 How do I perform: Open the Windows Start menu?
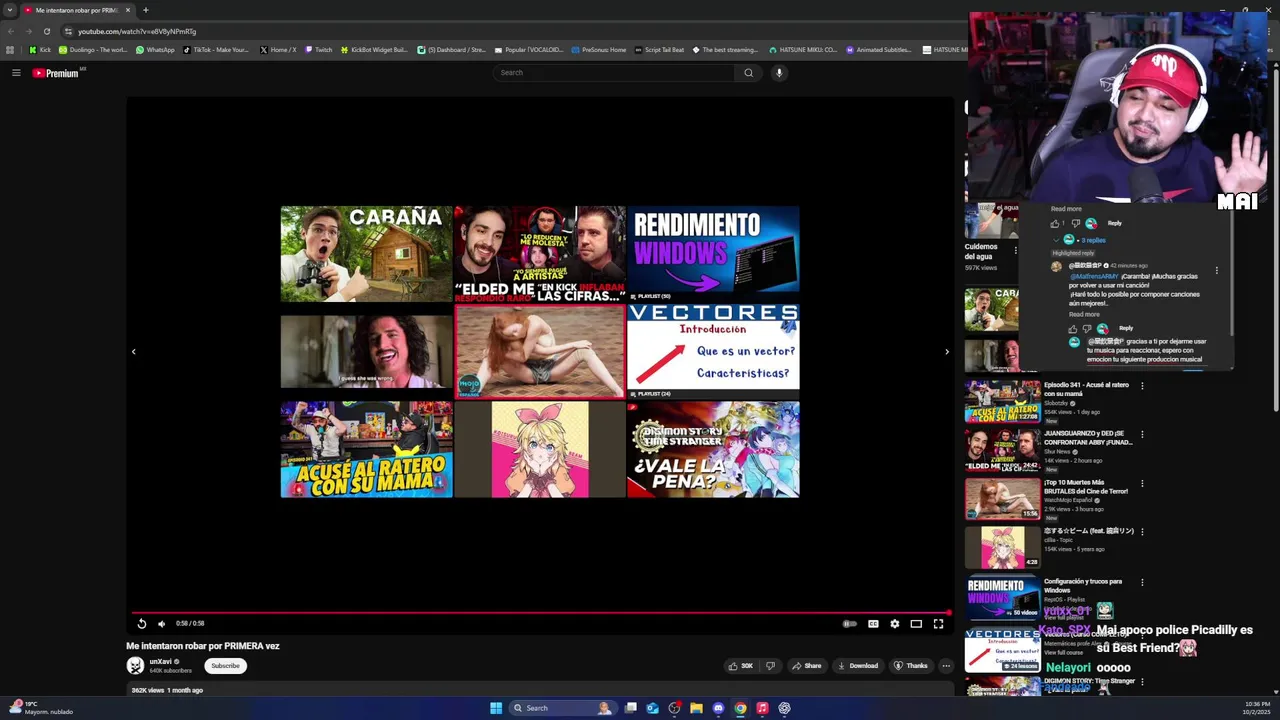pos(495,708)
